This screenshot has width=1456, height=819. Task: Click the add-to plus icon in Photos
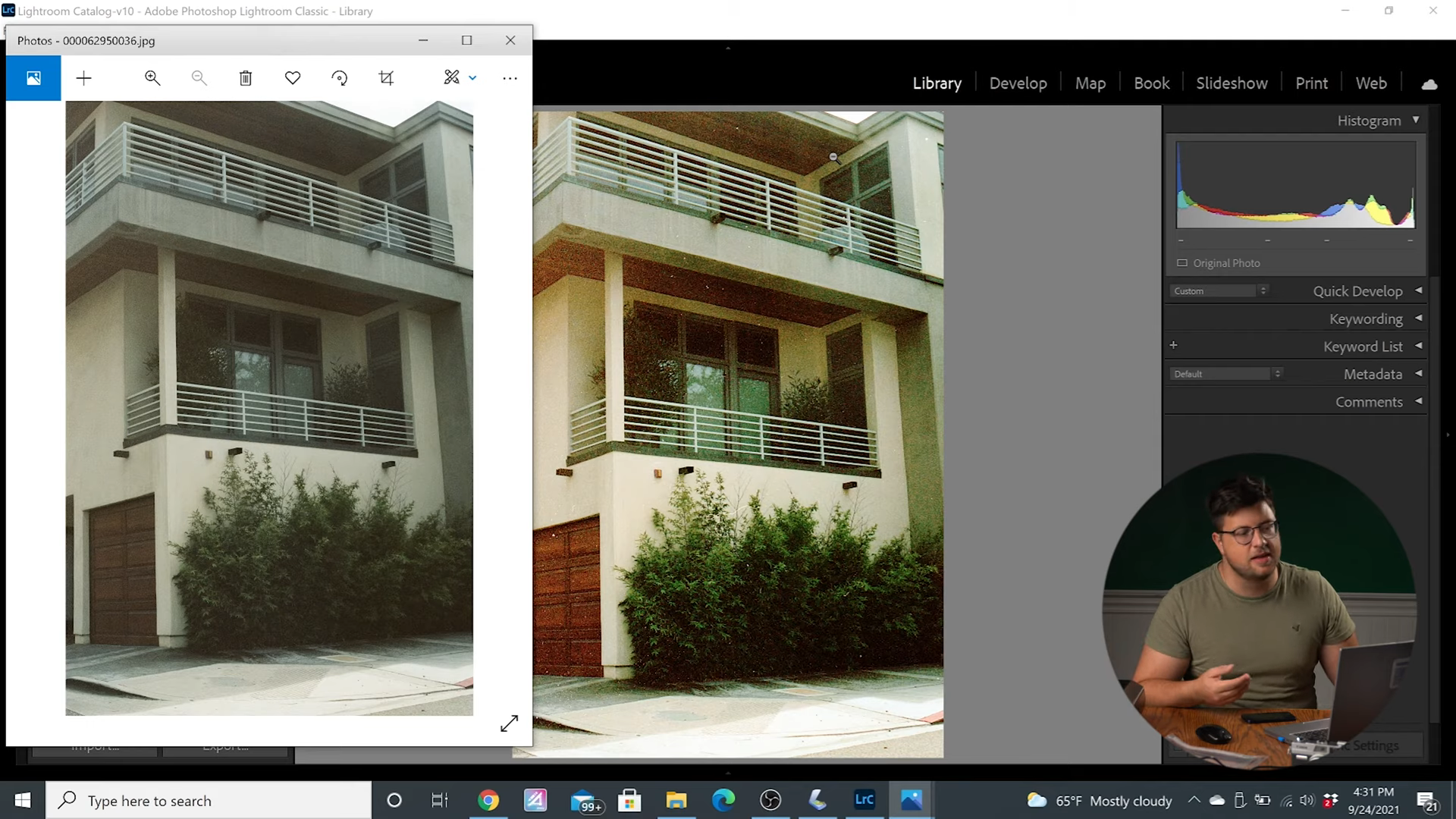coord(84,78)
